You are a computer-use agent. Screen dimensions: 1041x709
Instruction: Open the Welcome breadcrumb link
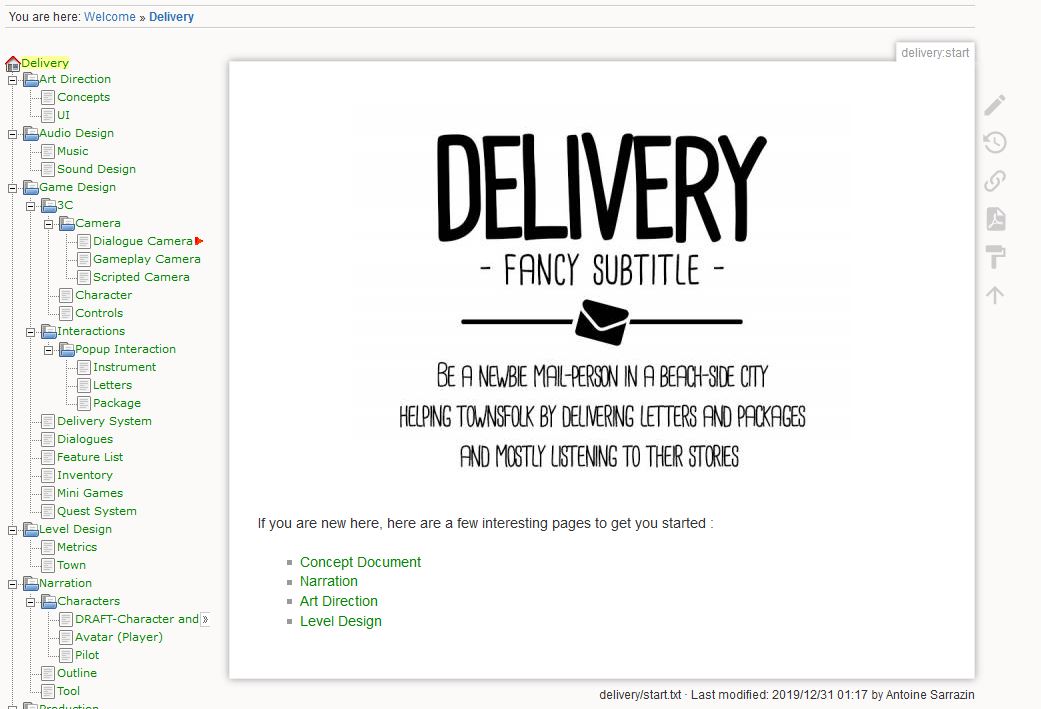click(x=109, y=16)
